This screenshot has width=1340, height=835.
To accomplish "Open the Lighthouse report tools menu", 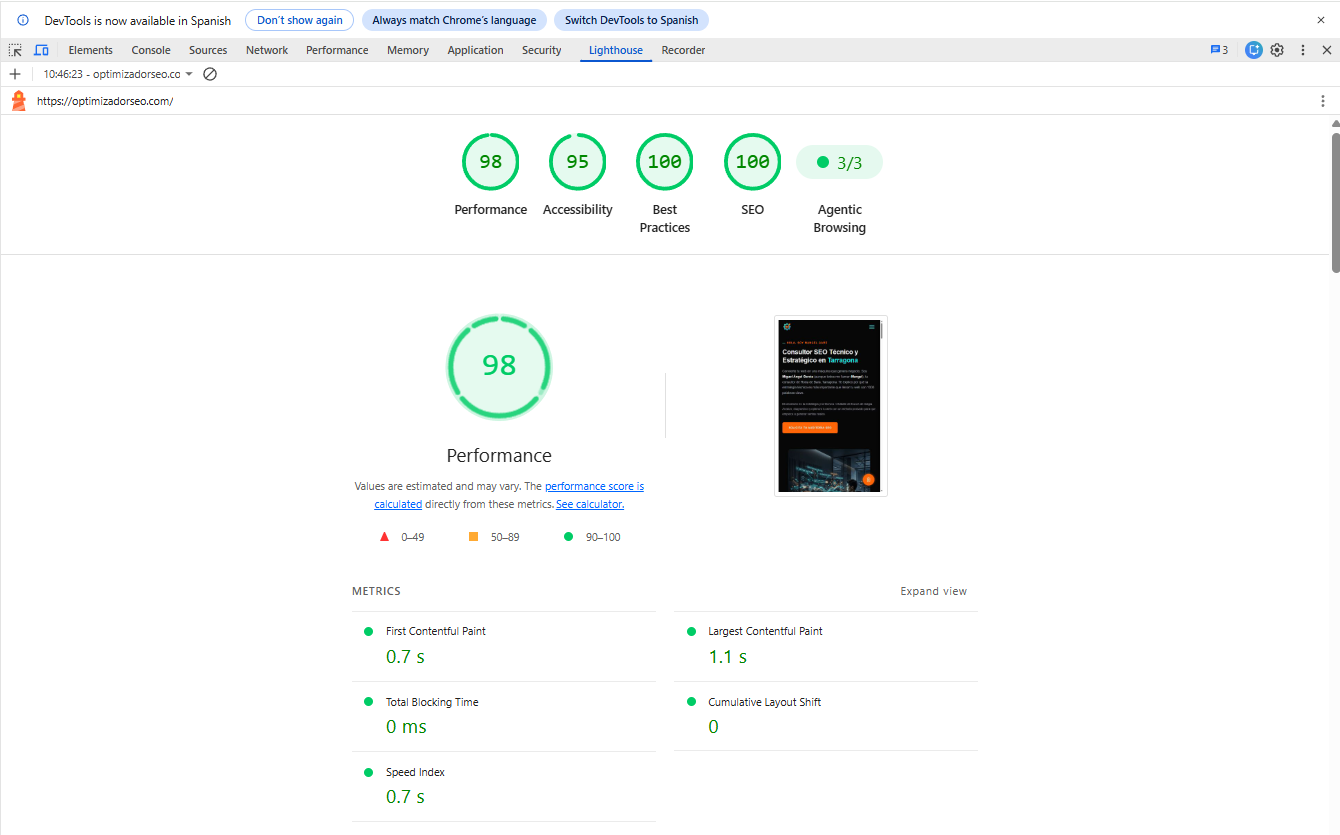I will pos(1323,101).
